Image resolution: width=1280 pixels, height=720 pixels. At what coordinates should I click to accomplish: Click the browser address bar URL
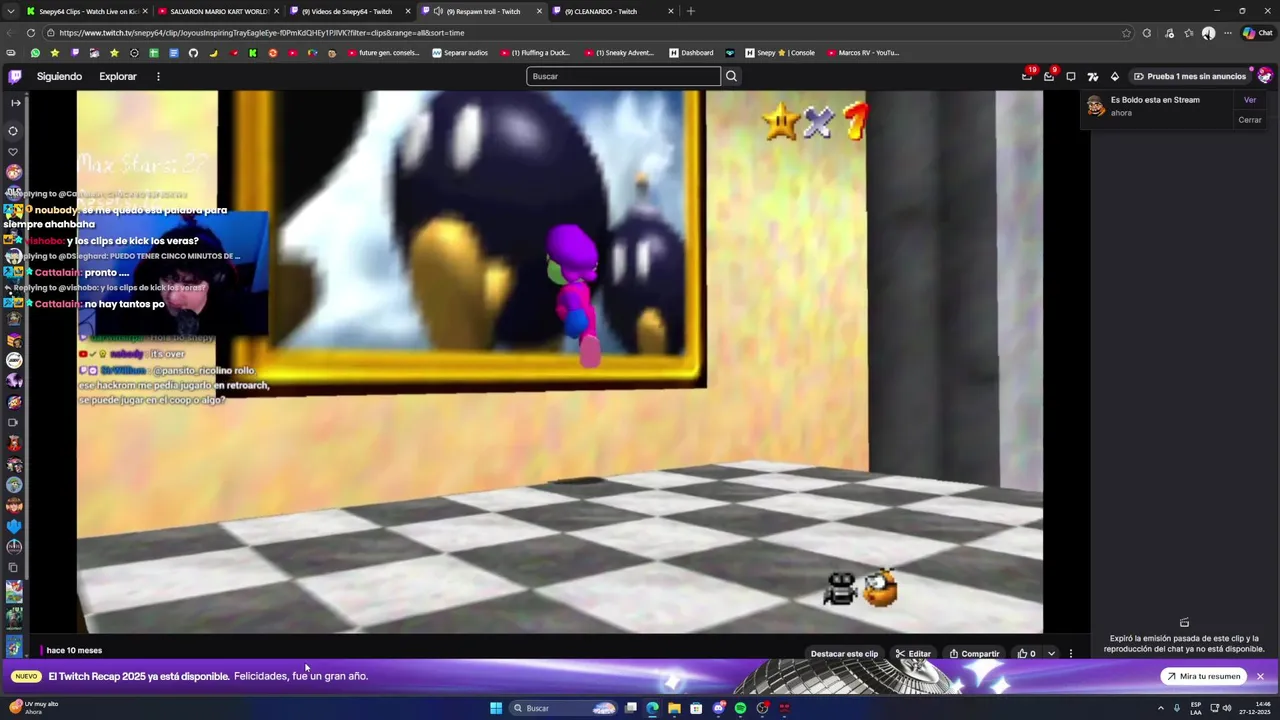(262, 32)
